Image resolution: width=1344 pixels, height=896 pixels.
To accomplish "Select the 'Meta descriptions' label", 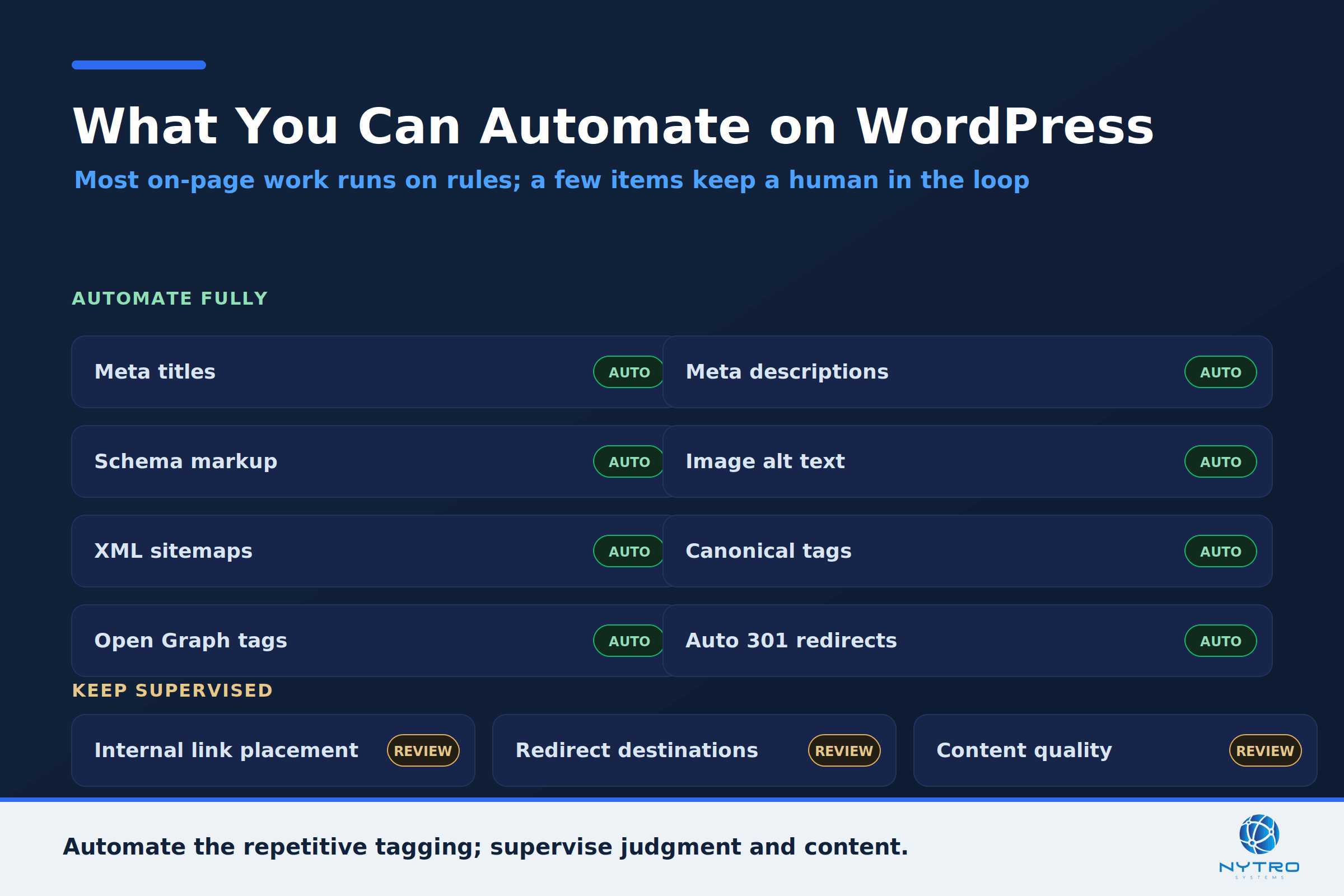I will (x=787, y=372).
